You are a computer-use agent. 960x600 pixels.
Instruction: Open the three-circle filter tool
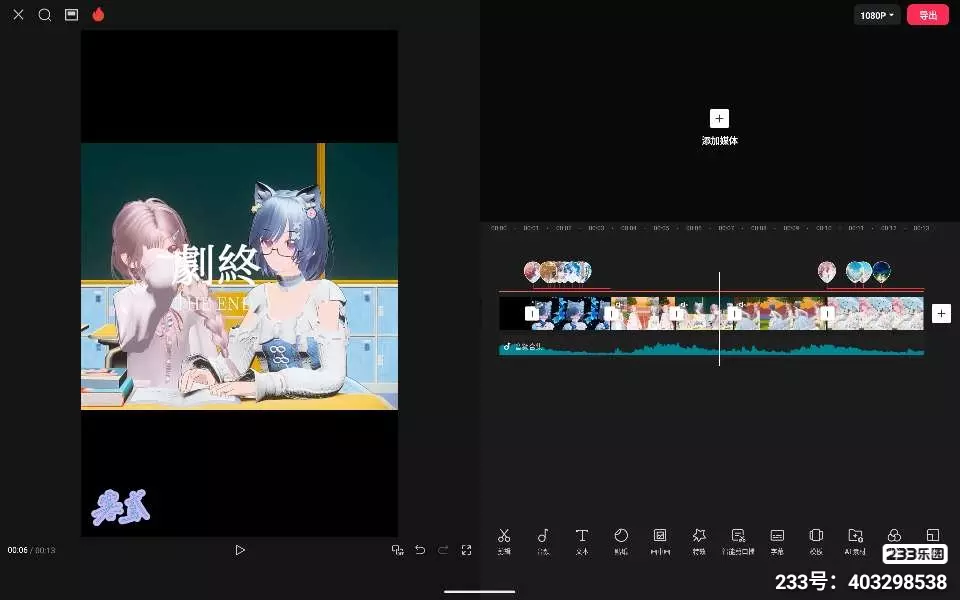point(894,536)
